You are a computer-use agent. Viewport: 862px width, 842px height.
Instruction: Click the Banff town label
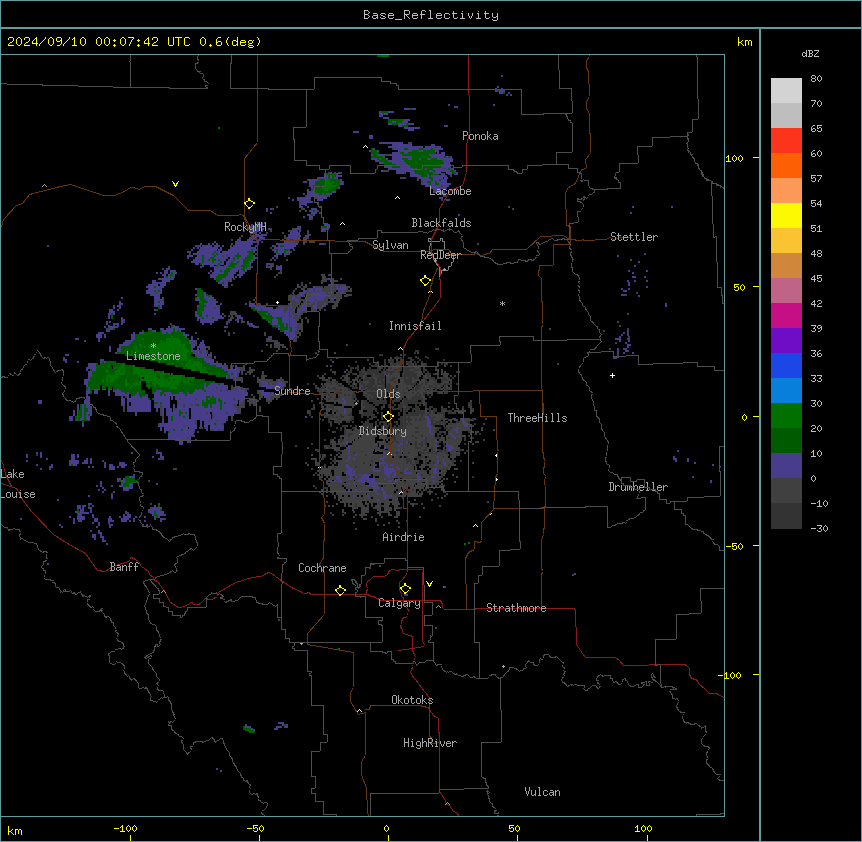coord(124,567)
